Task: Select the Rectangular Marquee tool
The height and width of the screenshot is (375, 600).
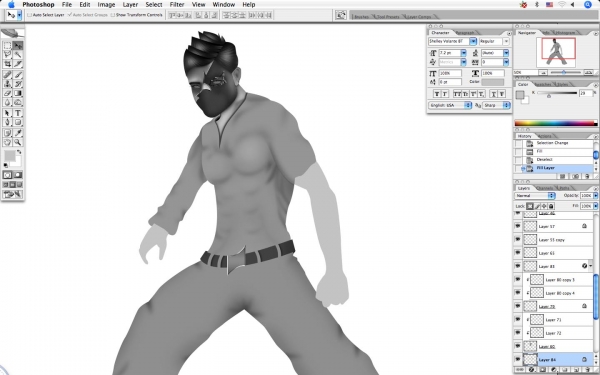Action: (x=7, y=46)
